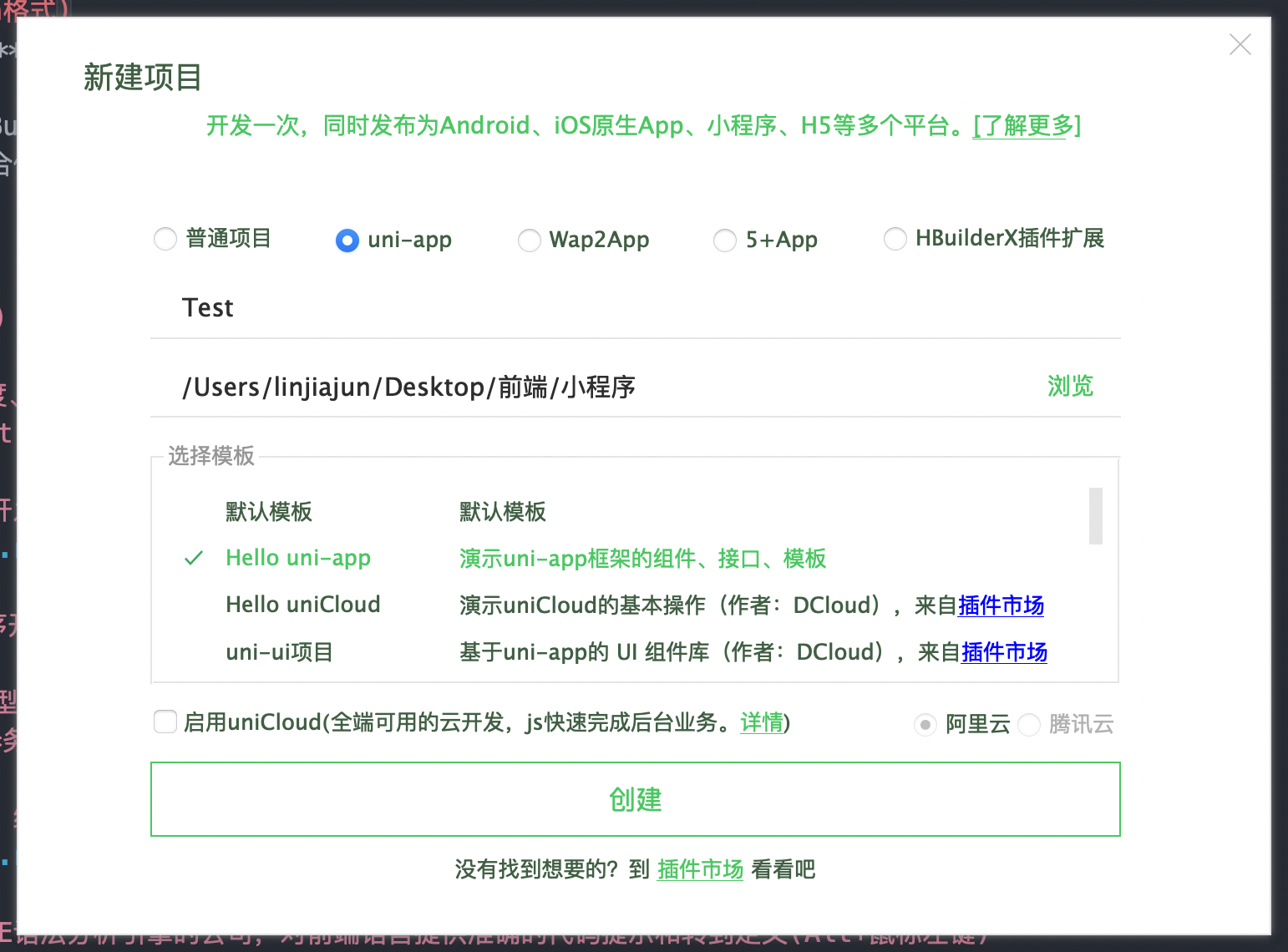Click the template list scrollbar
Screen dimensions: 1288x952
coord(1096,516)
